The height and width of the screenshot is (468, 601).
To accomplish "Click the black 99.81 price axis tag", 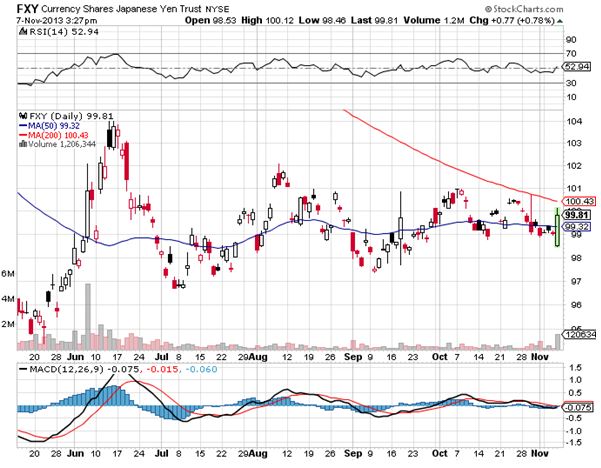I will (577, 215).
